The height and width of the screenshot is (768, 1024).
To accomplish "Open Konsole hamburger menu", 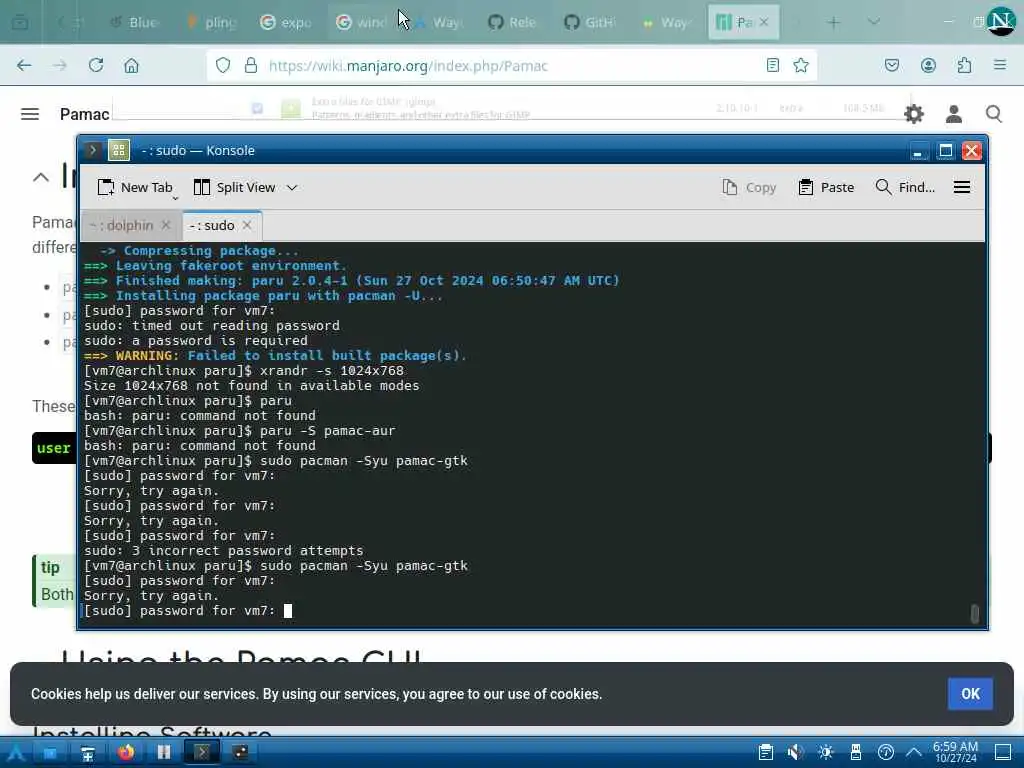I will 962,187.
